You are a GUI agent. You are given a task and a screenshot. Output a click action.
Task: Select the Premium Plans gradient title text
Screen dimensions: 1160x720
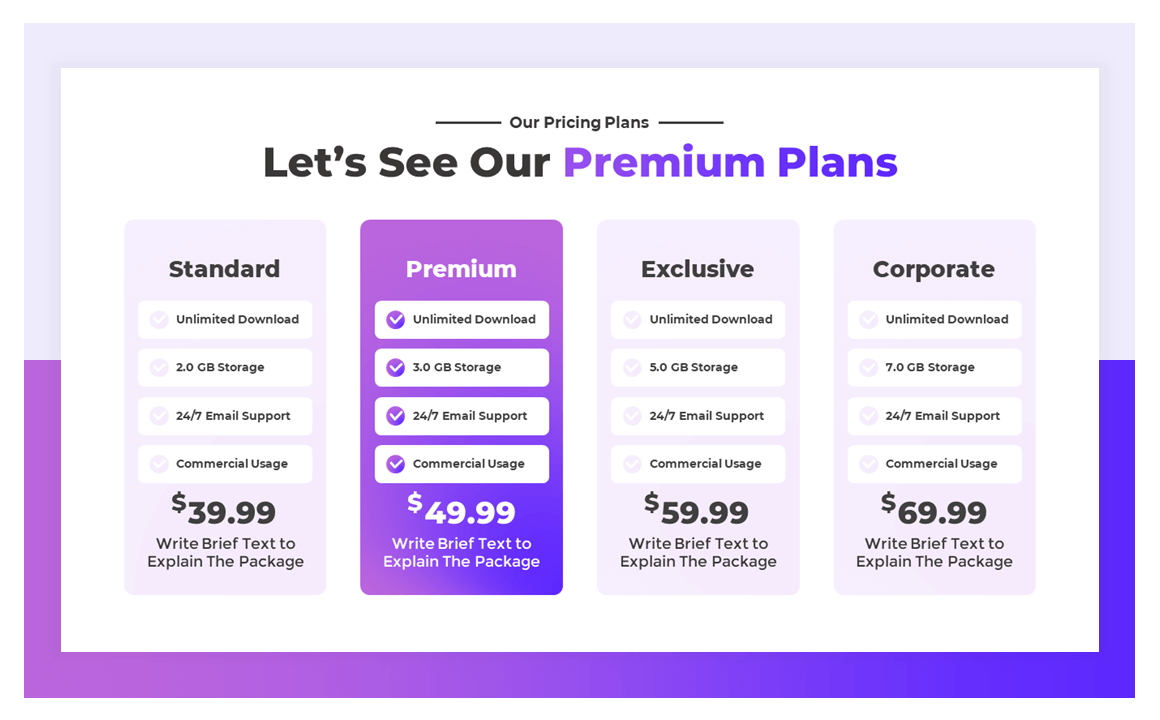point(731,161)
